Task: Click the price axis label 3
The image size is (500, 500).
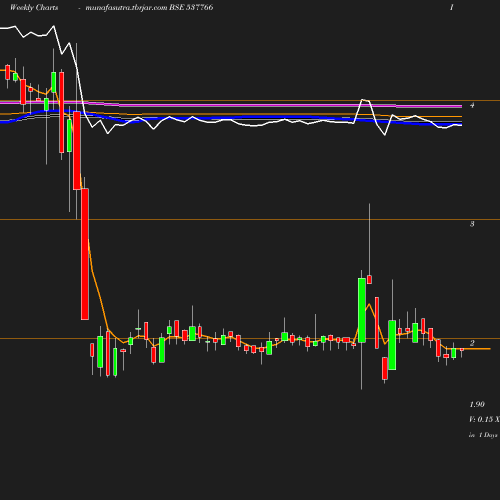Action: [472, 224]
